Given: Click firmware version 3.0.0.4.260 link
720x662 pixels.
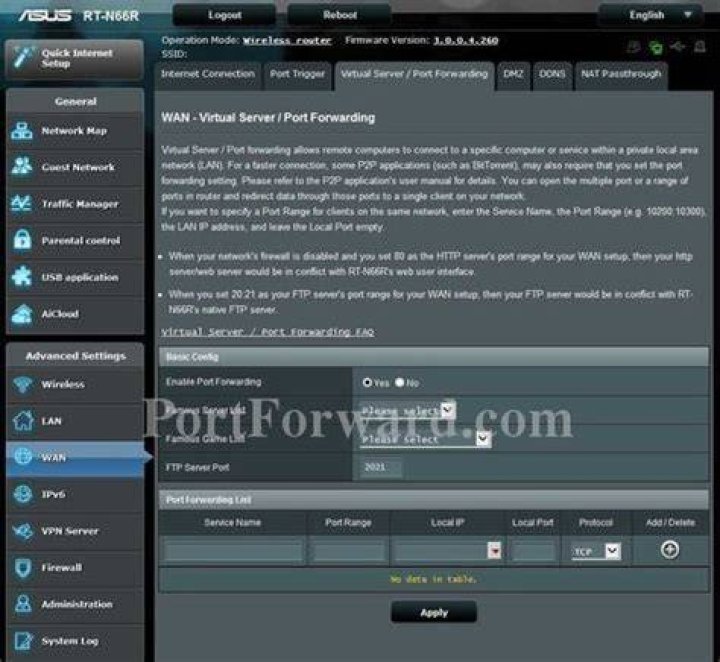Looking at the screenshot, I should click(x=466, y=40).
